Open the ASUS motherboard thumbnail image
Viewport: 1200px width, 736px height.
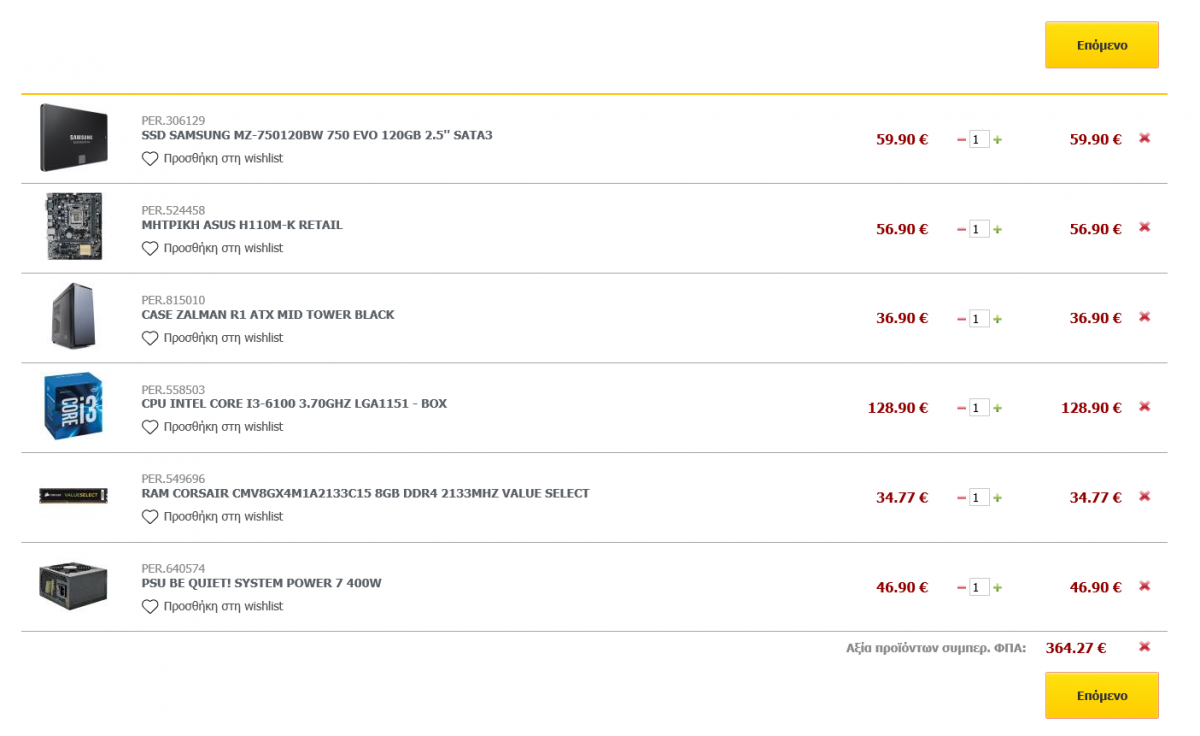click(x=74, y=227)
